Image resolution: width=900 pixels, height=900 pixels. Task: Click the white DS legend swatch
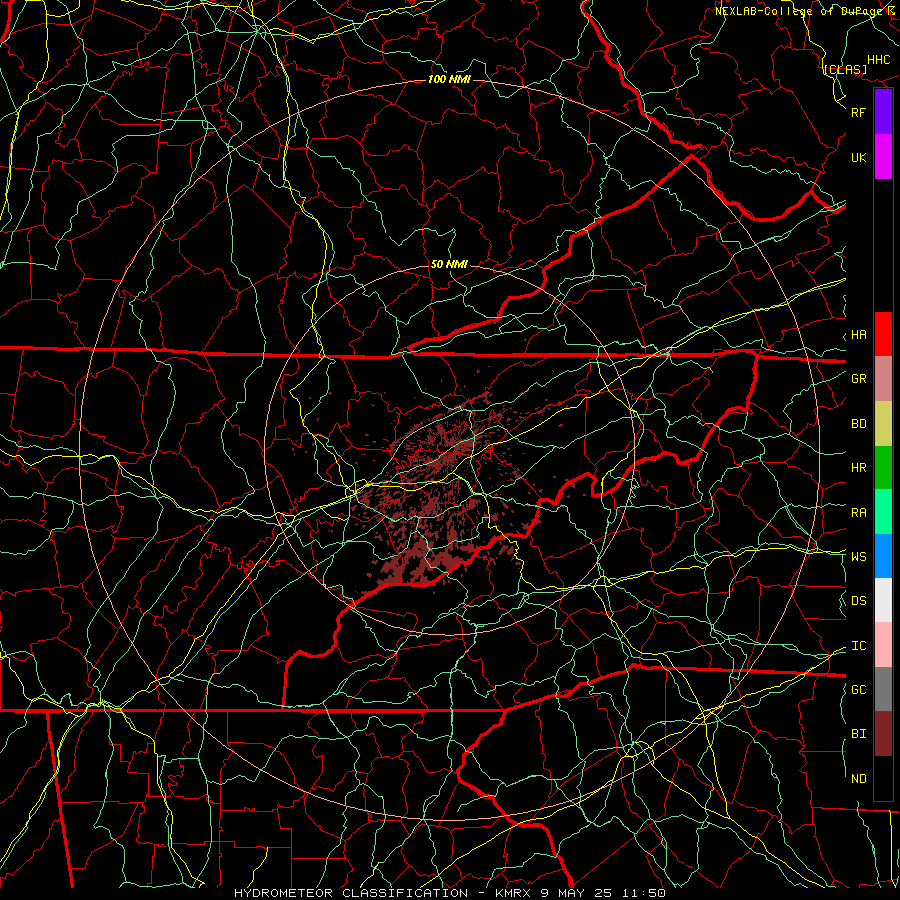[x=883, y=600]
